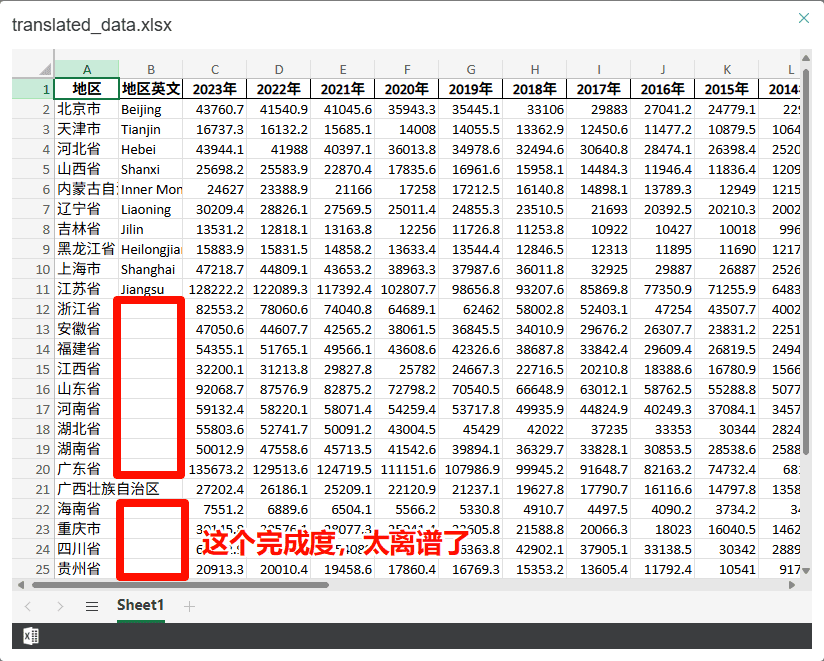Viewport: 824px width, 661px height.
Task: Click vertical scrollbar up arrow
Action: click(x=806, y=57)
